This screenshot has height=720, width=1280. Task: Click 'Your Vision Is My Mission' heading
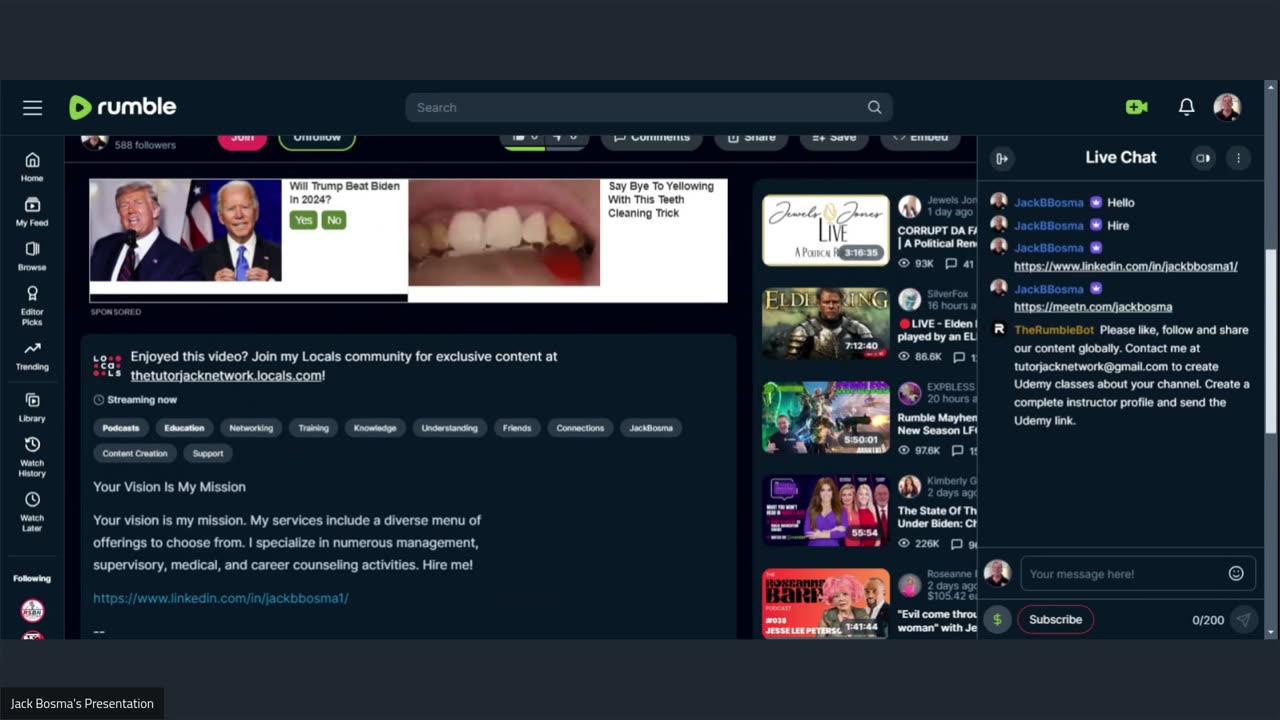click(169, 487)
